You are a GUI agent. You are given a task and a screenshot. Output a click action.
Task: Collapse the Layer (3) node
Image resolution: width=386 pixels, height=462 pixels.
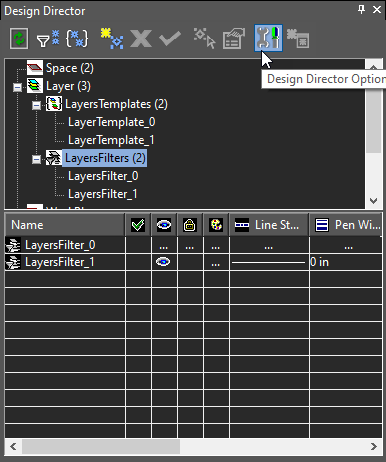(x=17, y=88)
